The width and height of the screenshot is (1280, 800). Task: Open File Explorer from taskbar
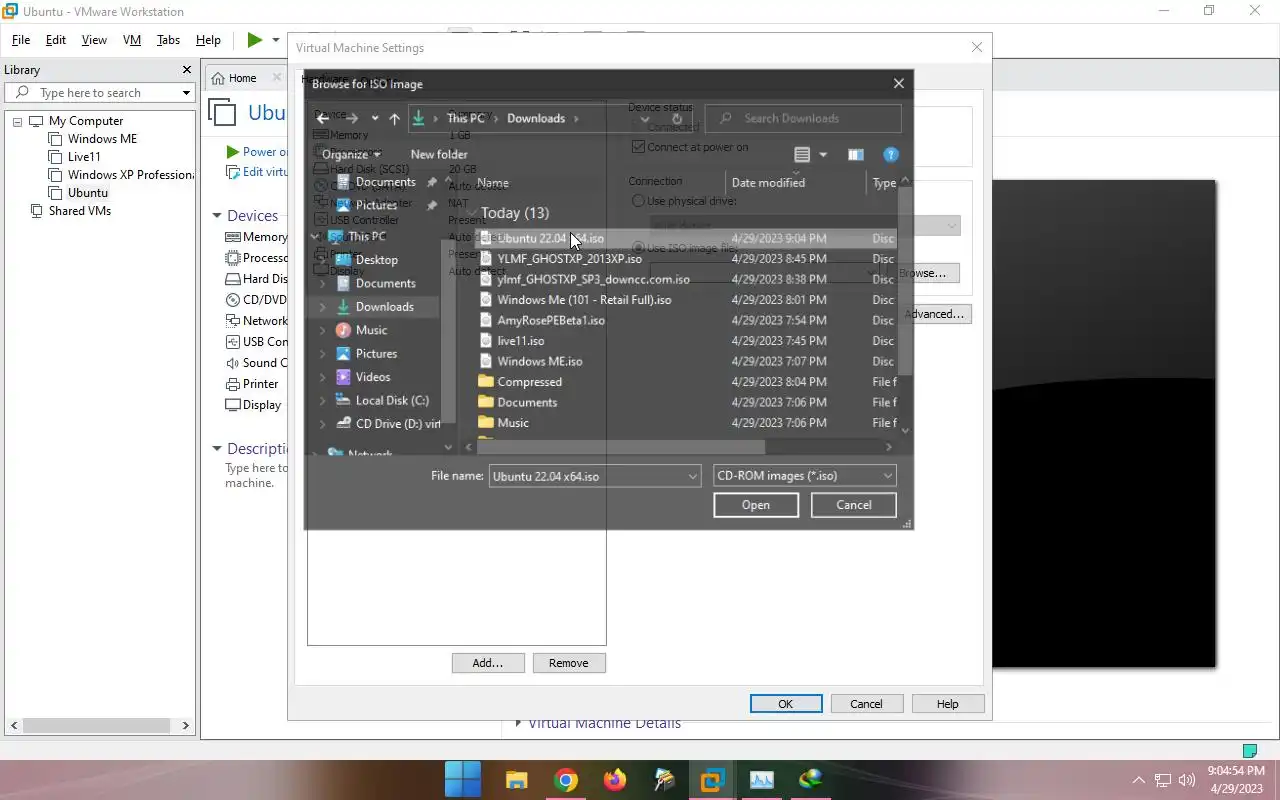[x=516, y=779]
